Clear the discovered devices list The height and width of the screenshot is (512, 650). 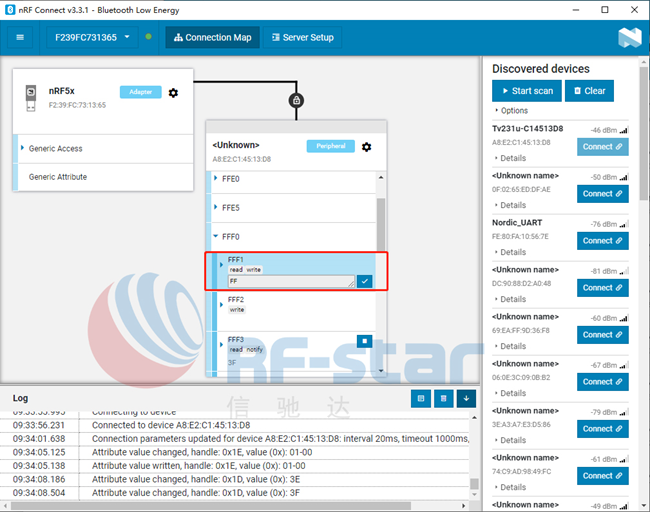click(x=589, y=91)
